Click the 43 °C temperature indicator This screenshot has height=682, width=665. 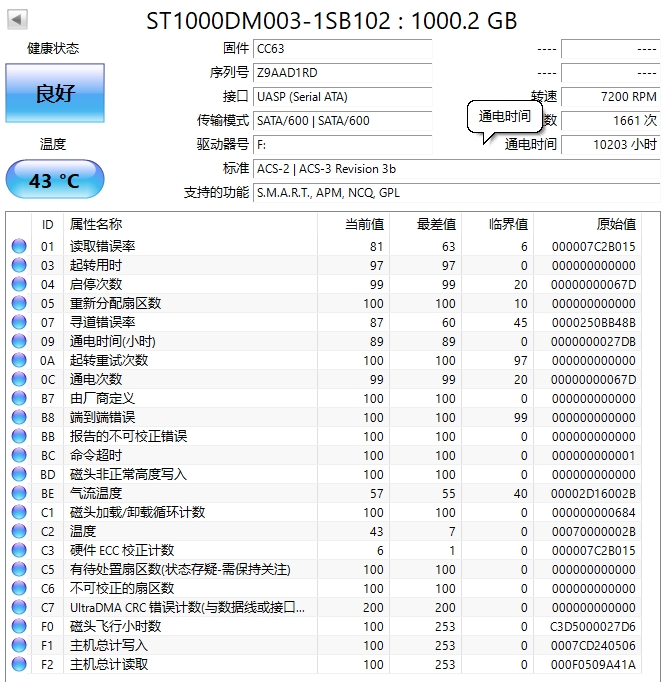coord(55,180)
